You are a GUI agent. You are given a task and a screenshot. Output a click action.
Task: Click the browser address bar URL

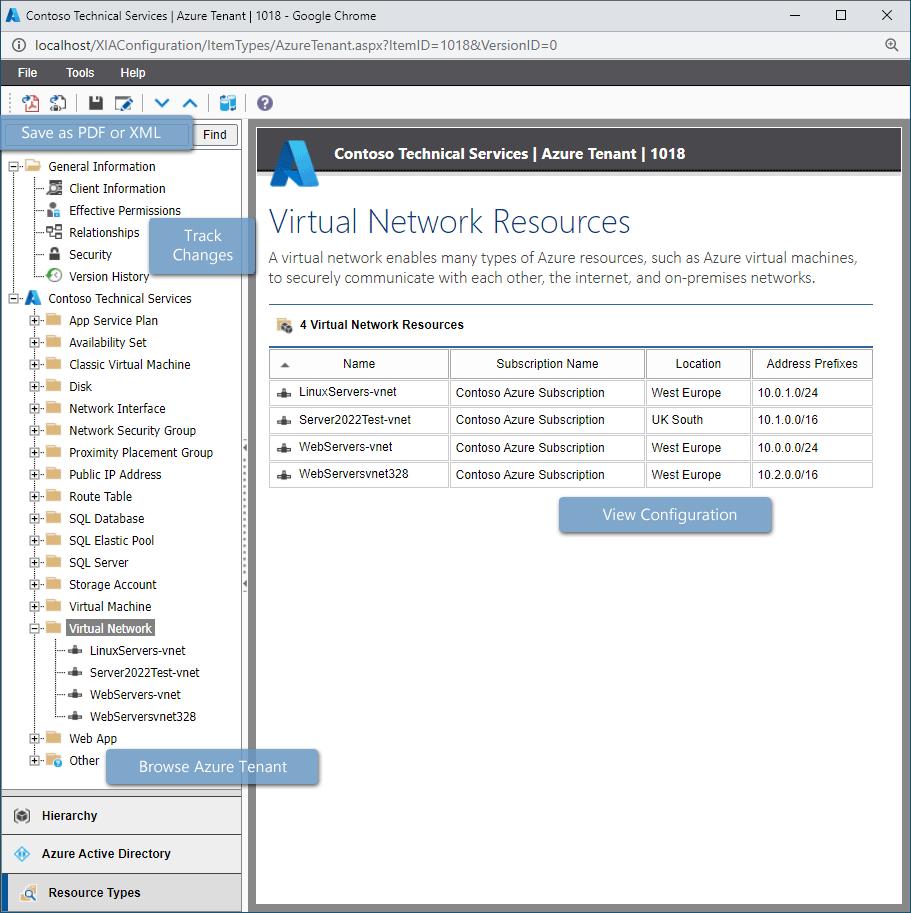pos(296,45)
